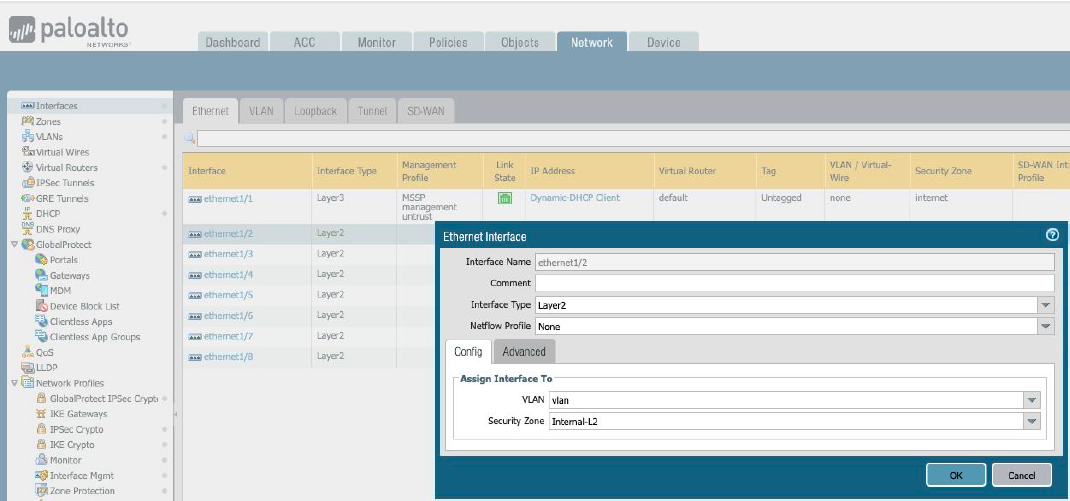Open the ethernet1/5 interface link

click(228, 295)
